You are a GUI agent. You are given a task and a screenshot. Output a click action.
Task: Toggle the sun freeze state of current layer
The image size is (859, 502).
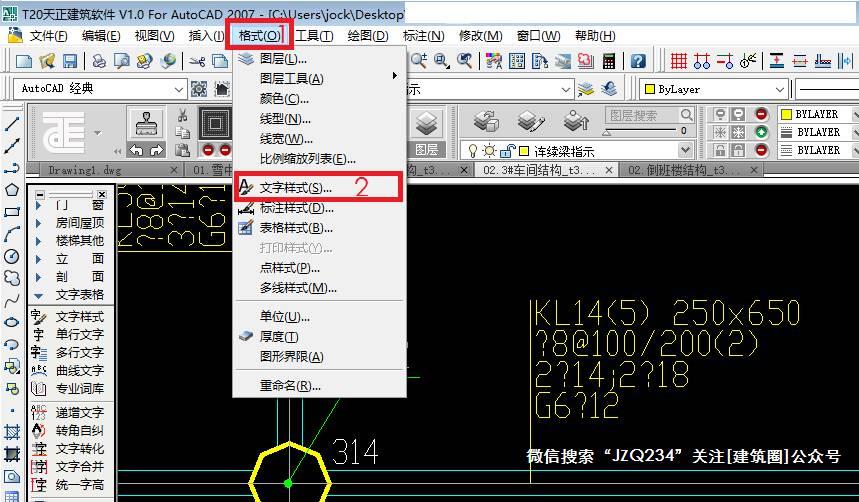[489, 151]
